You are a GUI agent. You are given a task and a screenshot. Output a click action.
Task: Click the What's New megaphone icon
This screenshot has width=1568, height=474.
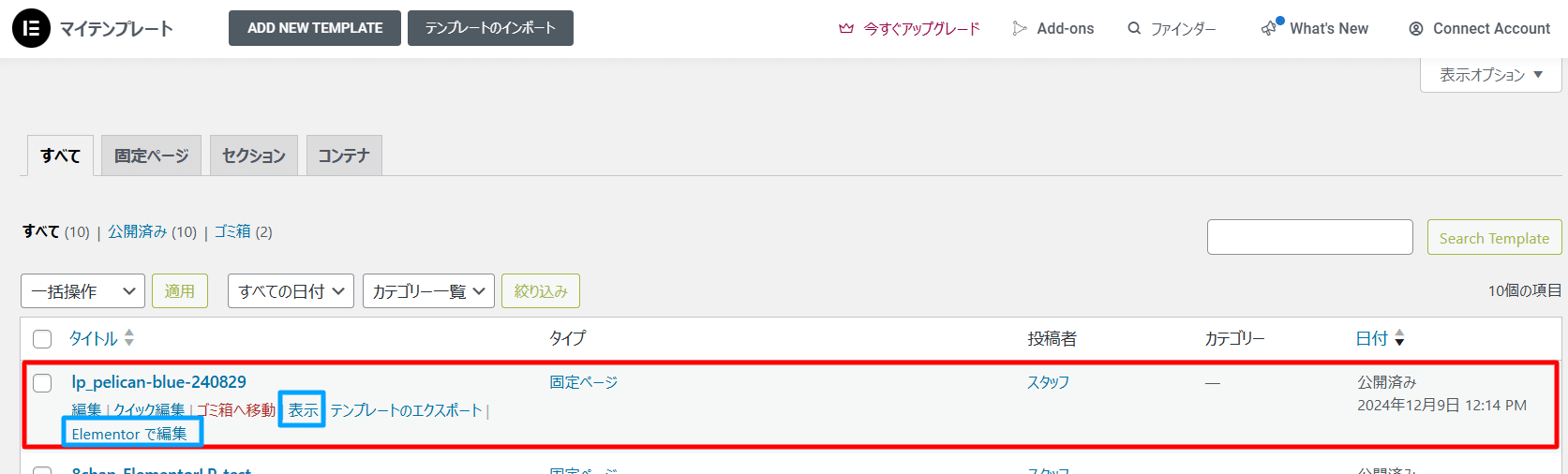tap(1271, 28)
